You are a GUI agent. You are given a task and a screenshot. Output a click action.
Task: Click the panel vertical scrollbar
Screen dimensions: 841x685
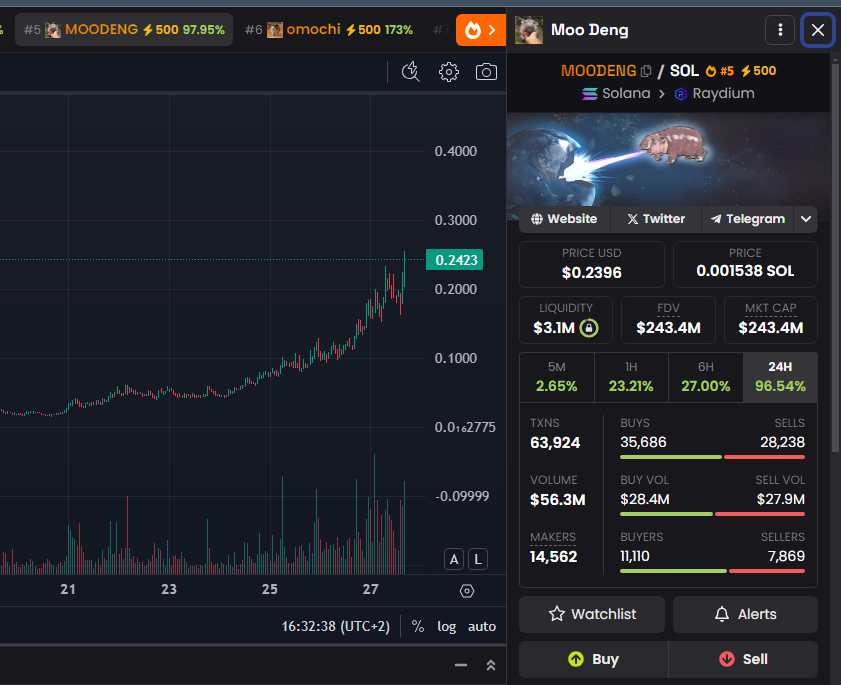(835, 257)
